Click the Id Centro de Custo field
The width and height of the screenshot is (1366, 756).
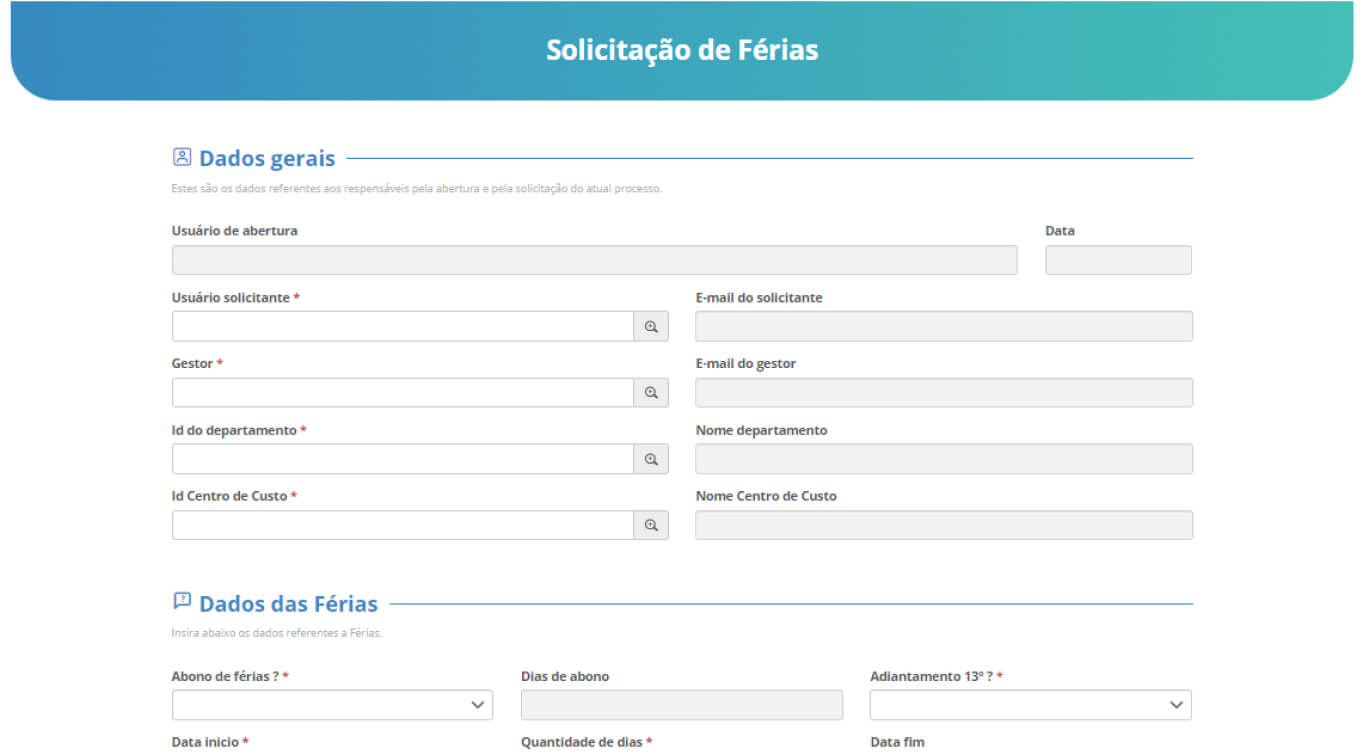[402, 526]
